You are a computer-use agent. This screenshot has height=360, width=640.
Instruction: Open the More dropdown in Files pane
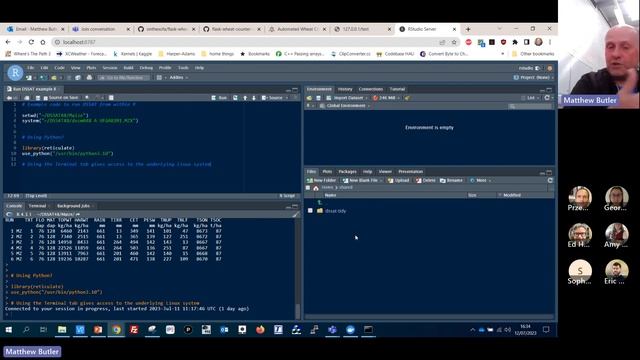pos(480,180)
